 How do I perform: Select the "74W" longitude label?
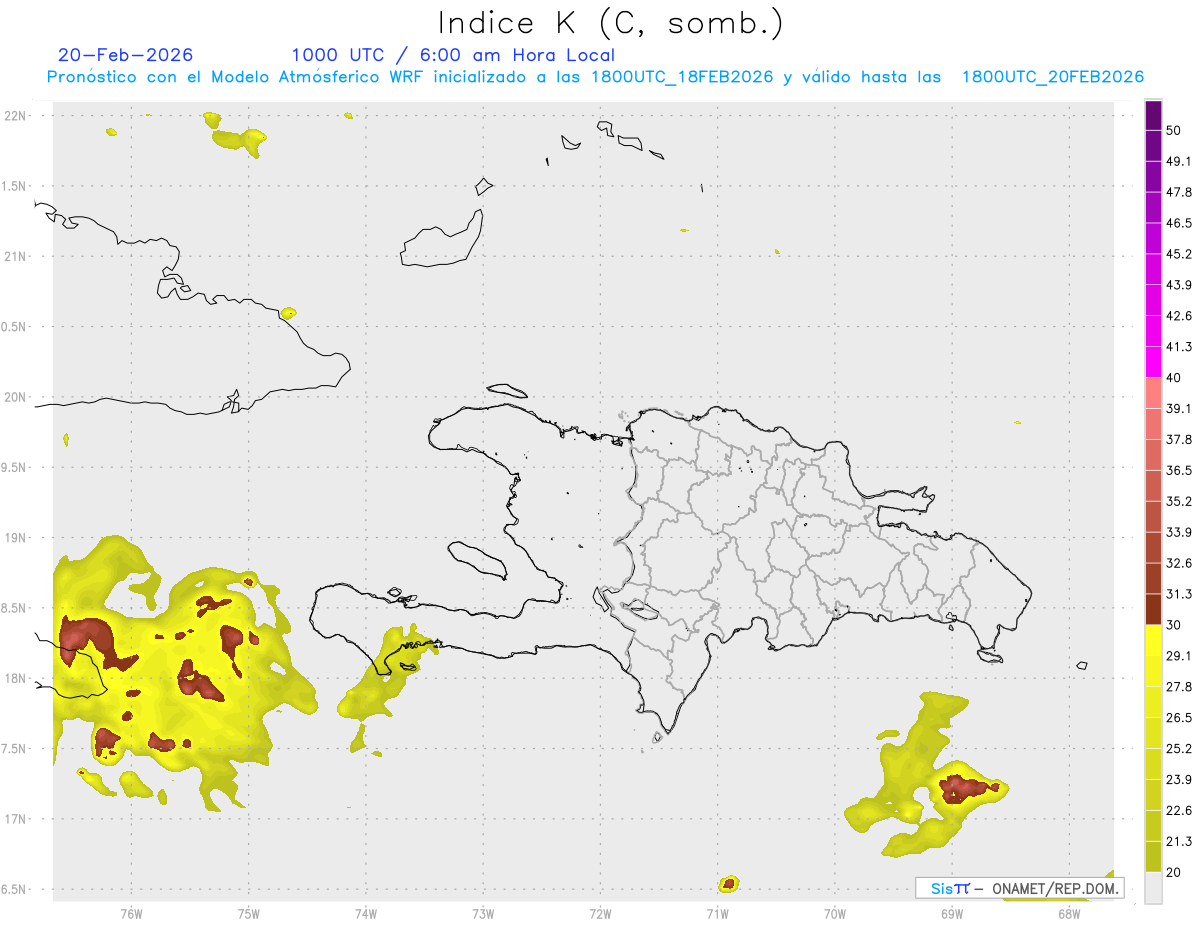(366, 914)
